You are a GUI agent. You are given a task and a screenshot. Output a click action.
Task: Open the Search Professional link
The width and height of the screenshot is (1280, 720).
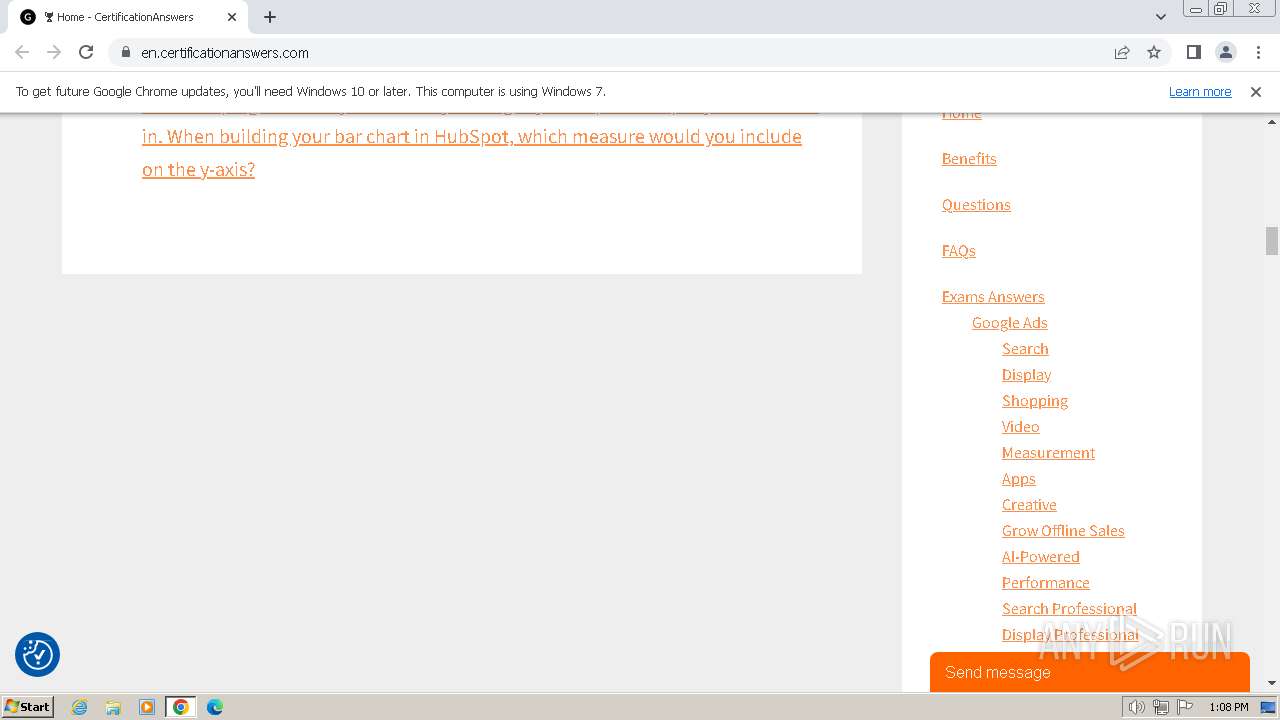pos(1069,608)
